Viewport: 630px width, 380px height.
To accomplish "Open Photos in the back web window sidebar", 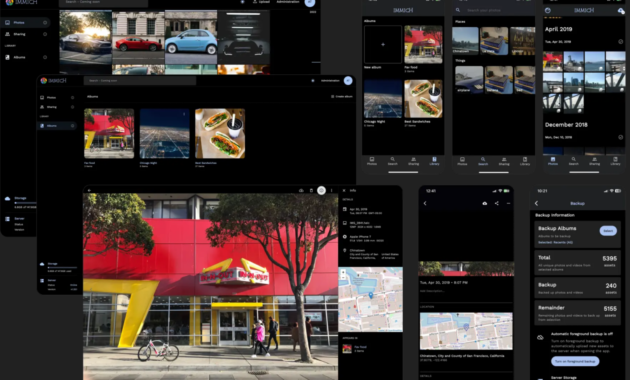I will pyautogui.click(x=25, y=22).
